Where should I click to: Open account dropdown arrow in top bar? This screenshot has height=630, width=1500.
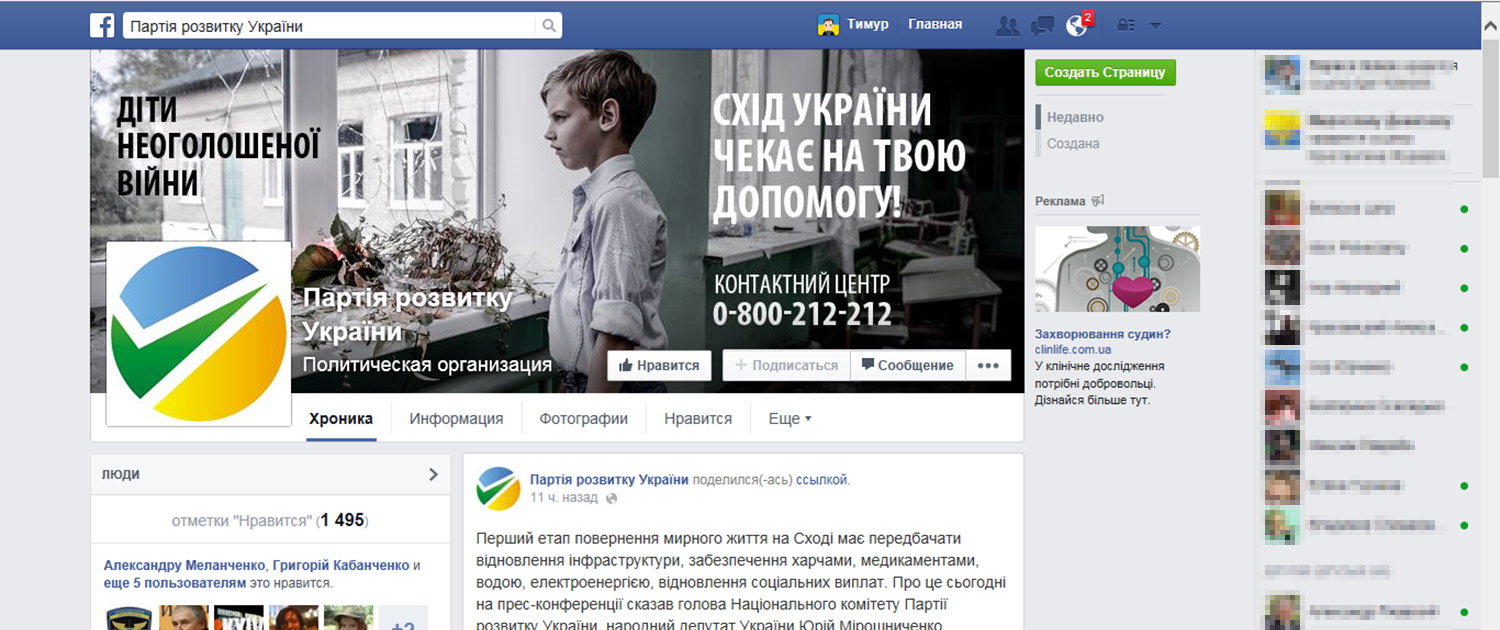point(1155,26)
